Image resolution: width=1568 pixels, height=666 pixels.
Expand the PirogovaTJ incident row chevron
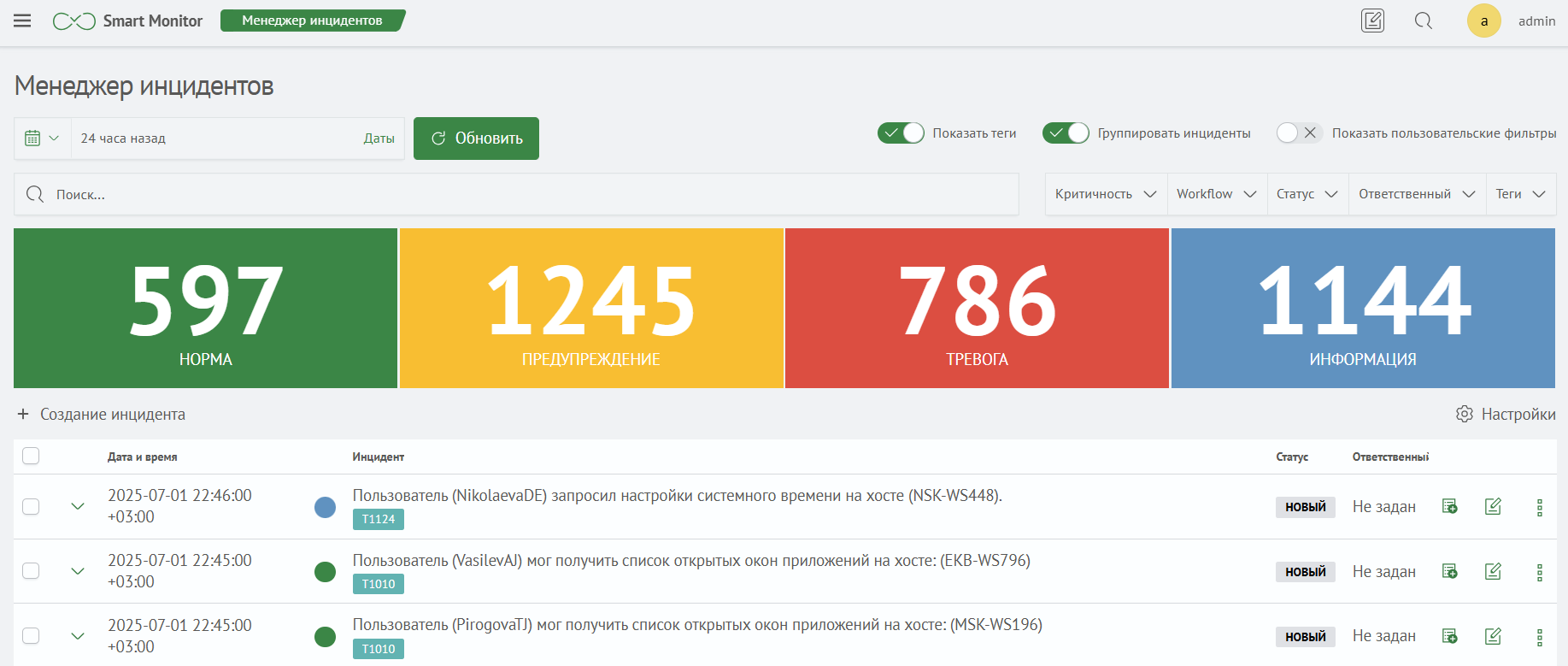coord(78,636)
